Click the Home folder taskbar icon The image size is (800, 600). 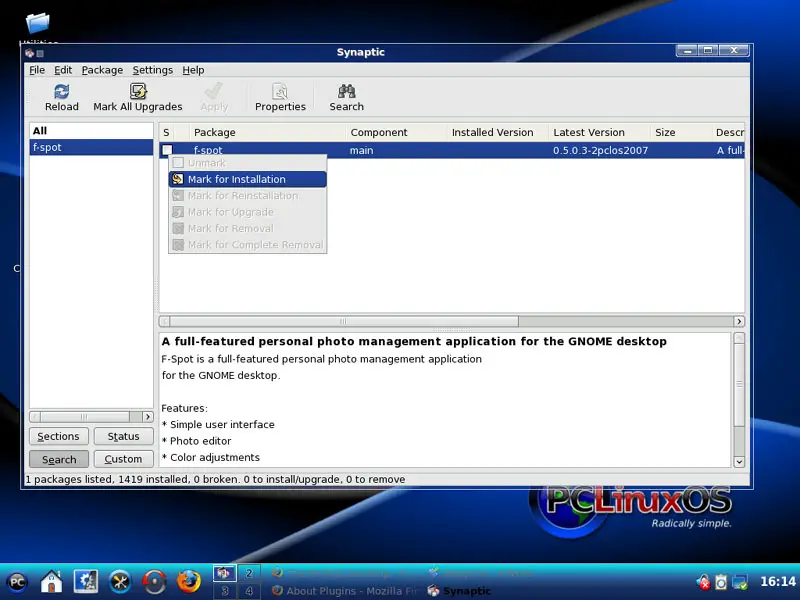point(52,582)
